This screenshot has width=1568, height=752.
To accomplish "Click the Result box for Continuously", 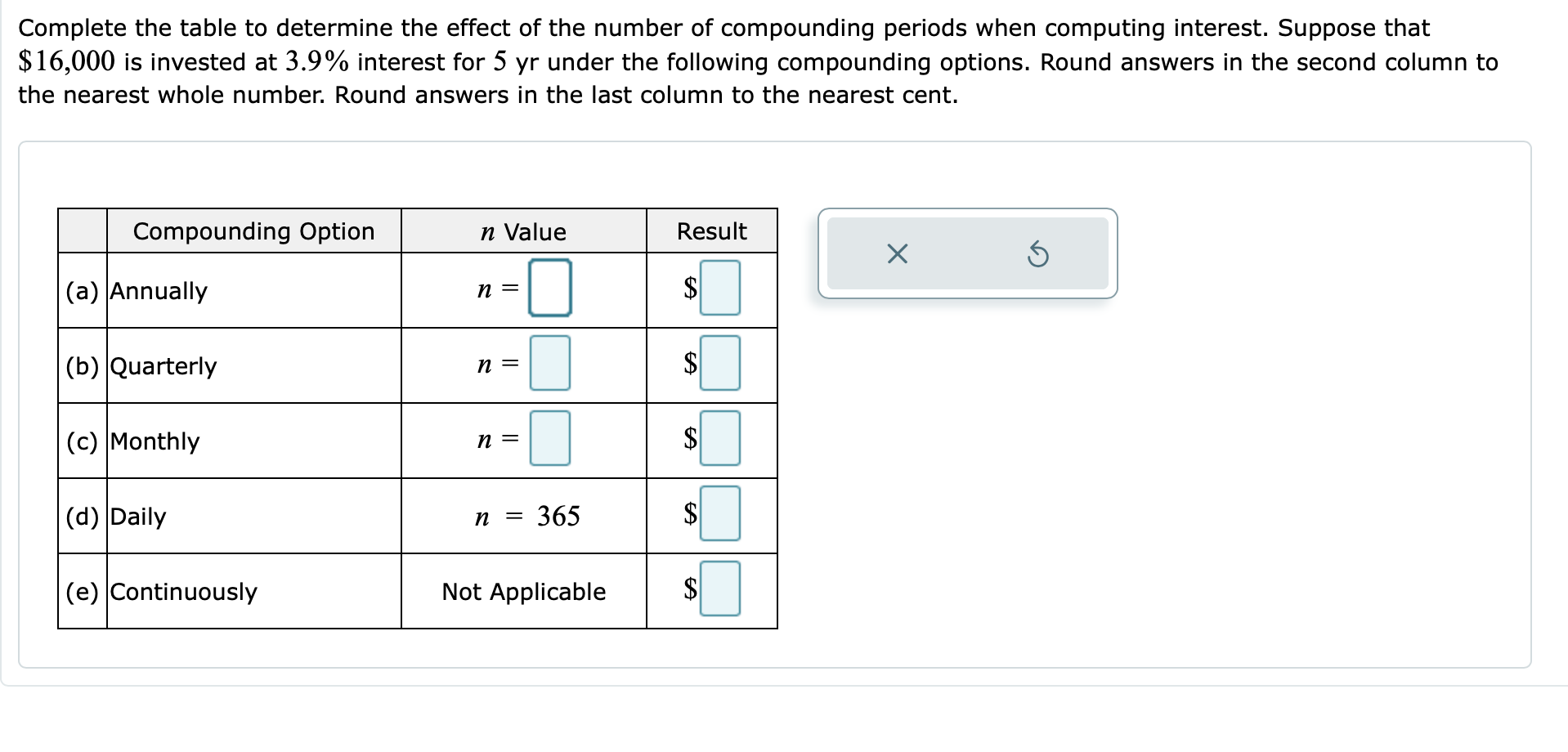I will pos(719,588).
